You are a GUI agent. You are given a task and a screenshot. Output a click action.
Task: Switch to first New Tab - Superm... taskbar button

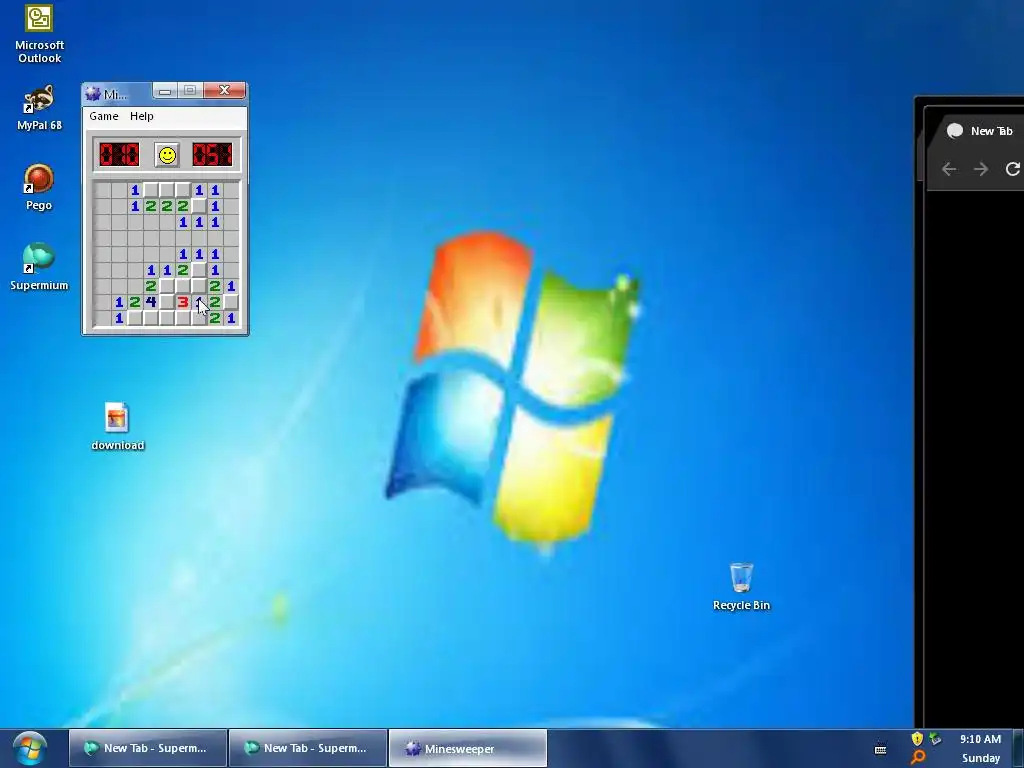148,748
